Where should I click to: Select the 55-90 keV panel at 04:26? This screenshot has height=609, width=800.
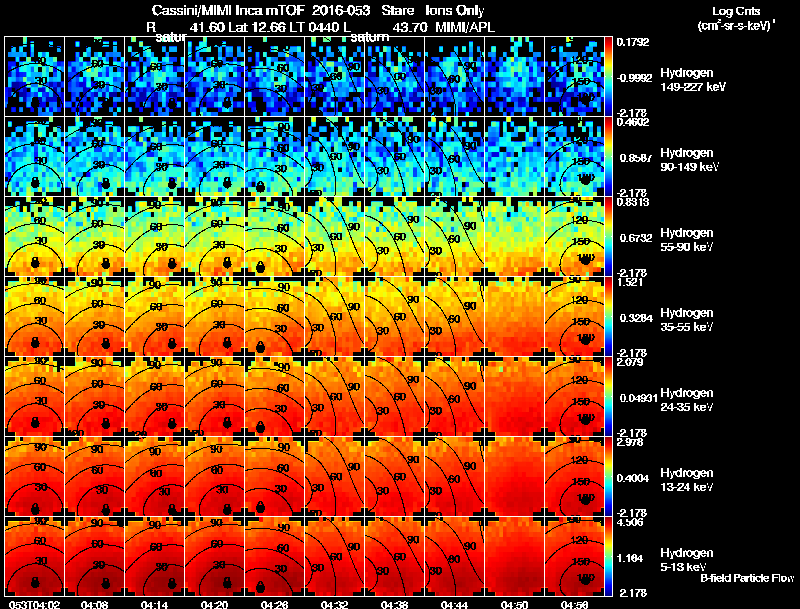(274, 236)
